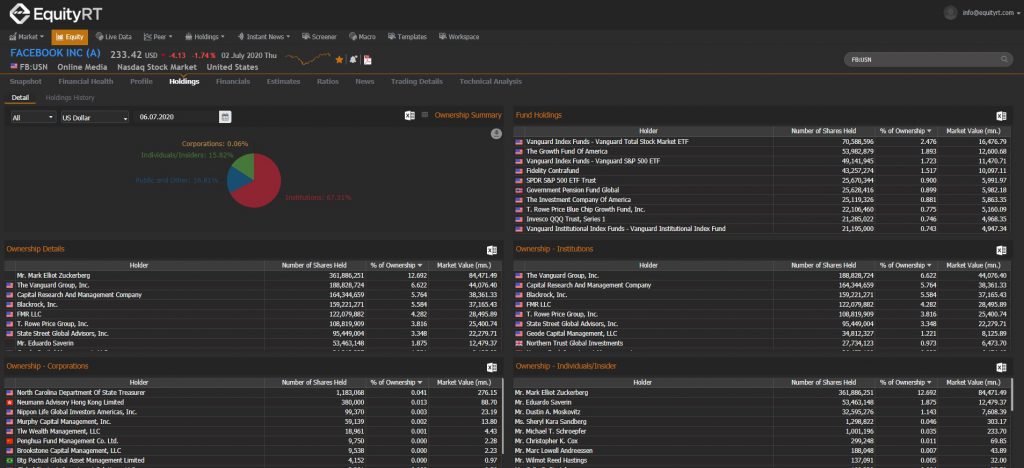The height and width of the screenshot is (468, 1024).
Task: Switch to the Financials tab
Action: point(233,82)
